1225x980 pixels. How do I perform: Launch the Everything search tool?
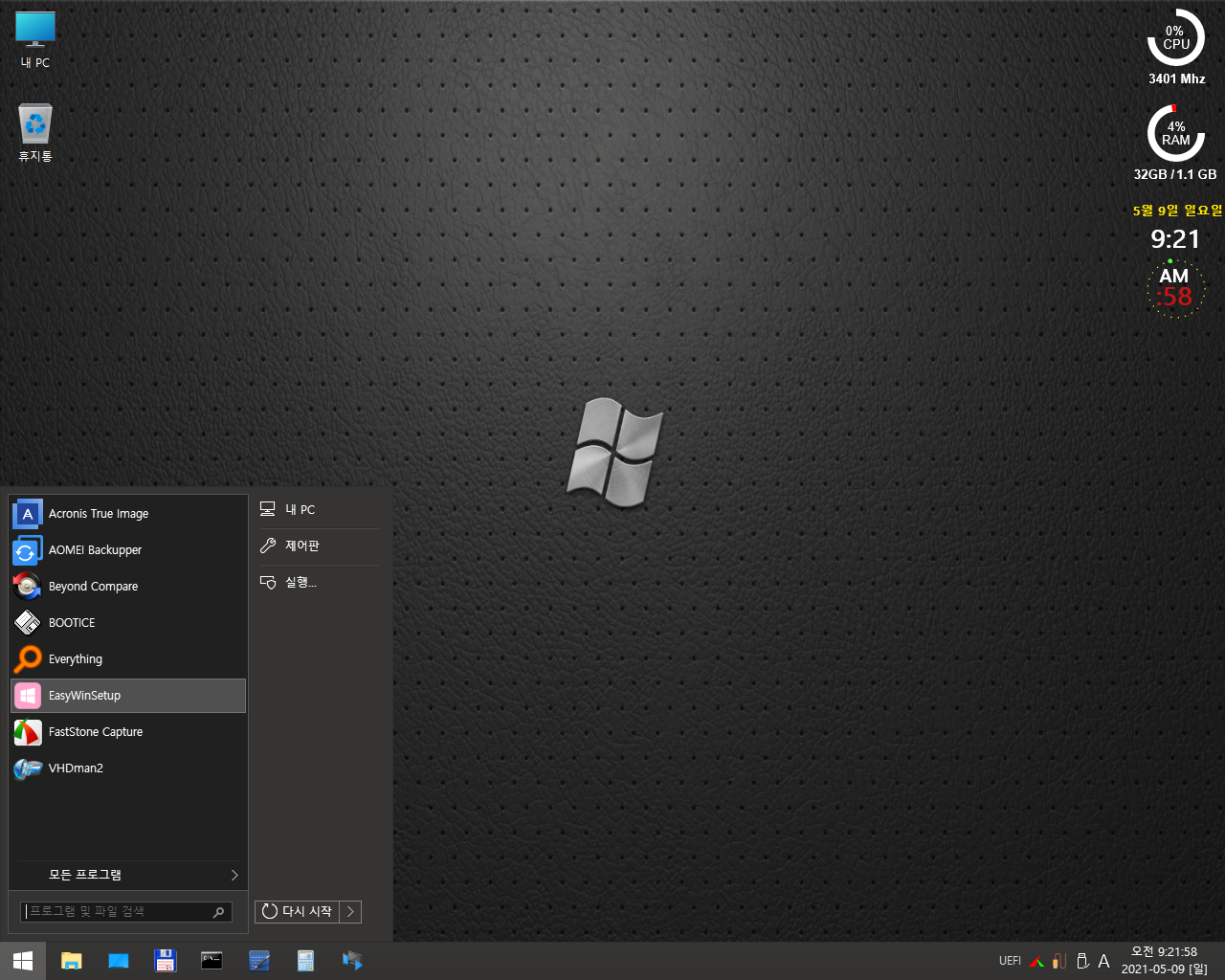pos(128,659)
